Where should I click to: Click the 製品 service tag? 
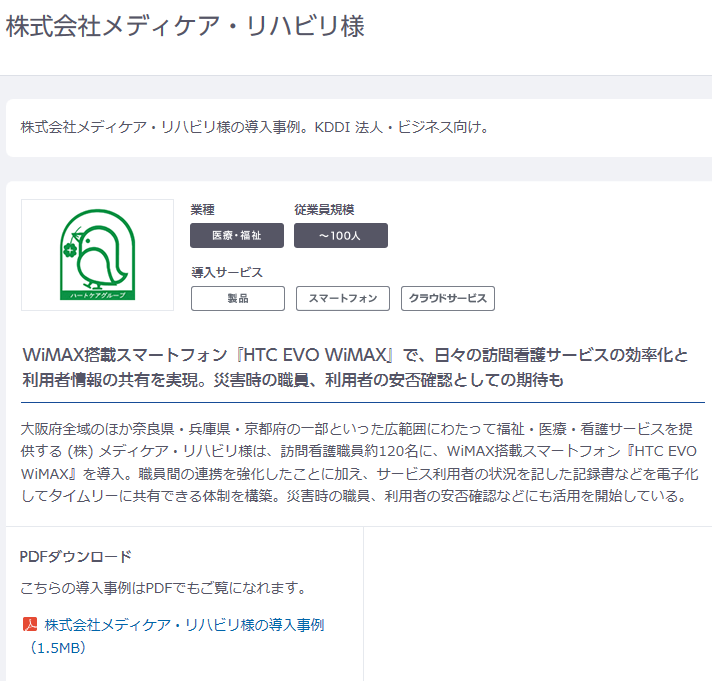237,298
